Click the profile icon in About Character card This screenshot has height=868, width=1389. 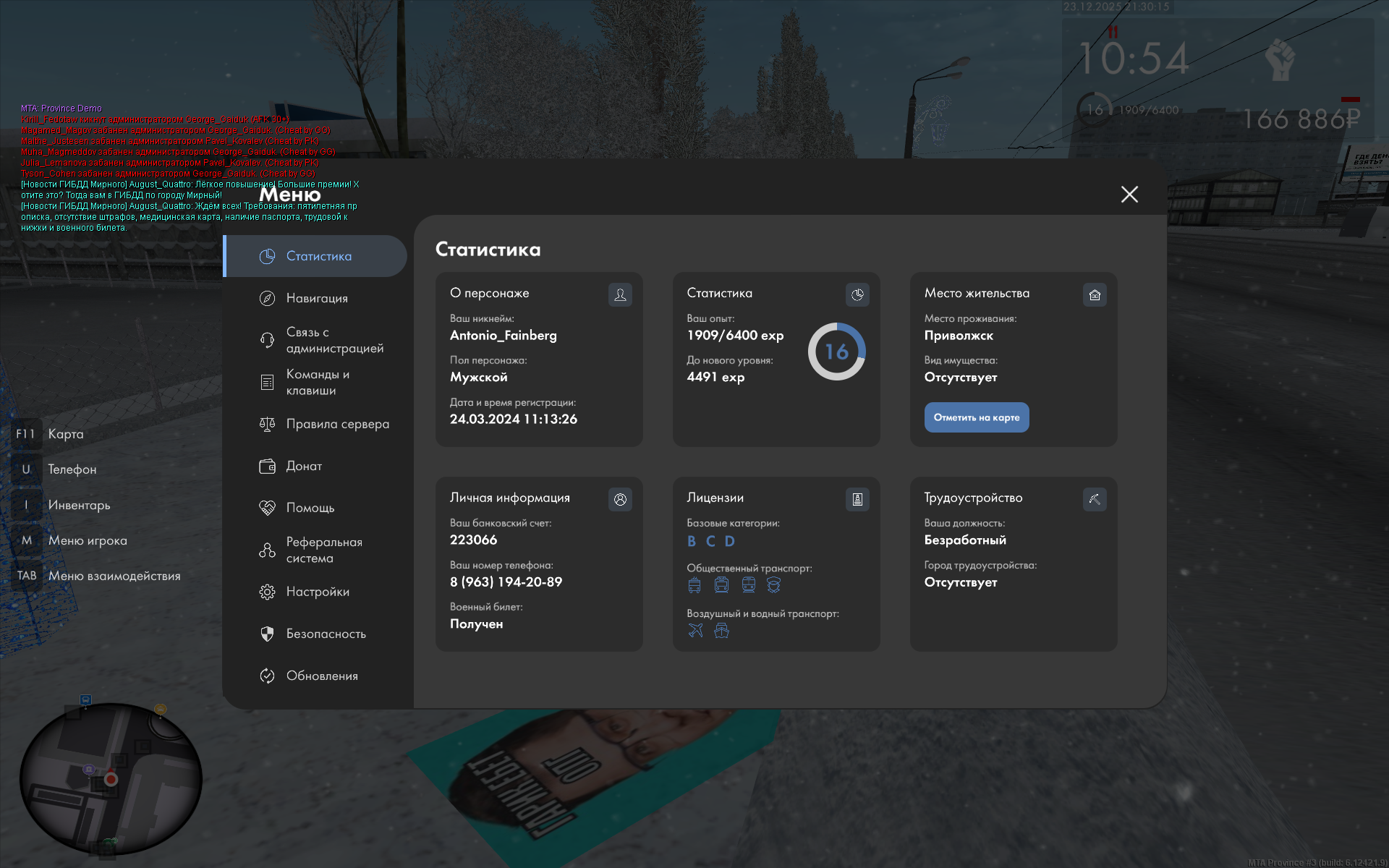(620, 294)
